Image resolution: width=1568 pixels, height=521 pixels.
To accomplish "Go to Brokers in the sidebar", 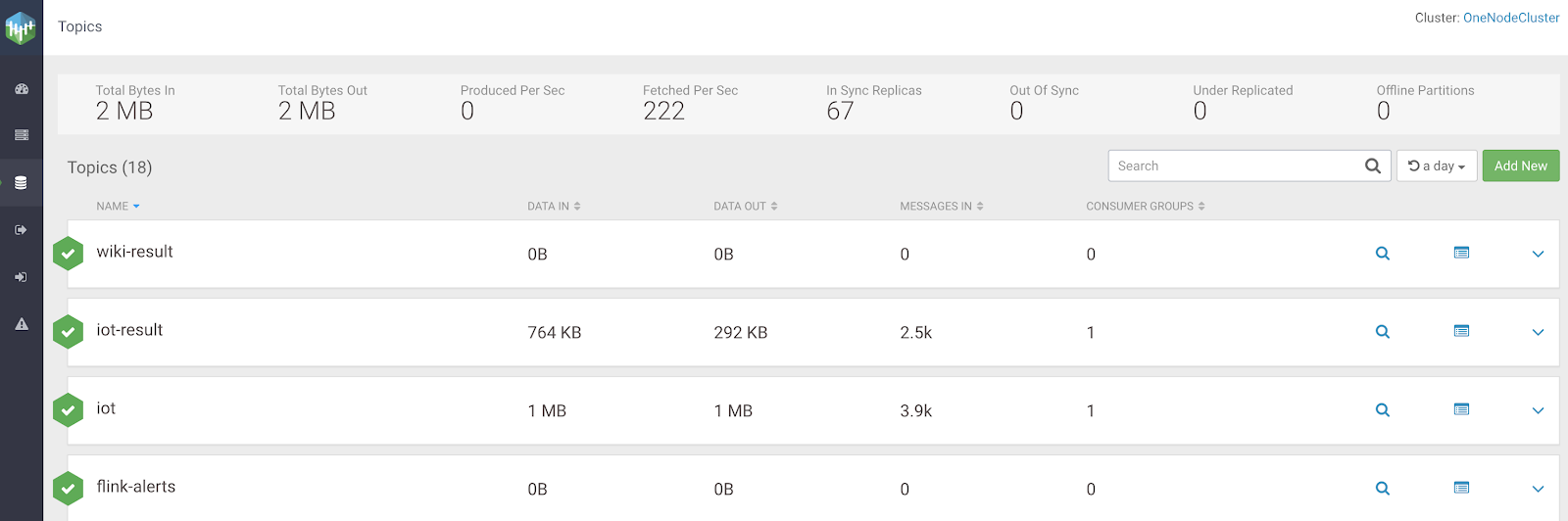I will (x=22, y=135).
